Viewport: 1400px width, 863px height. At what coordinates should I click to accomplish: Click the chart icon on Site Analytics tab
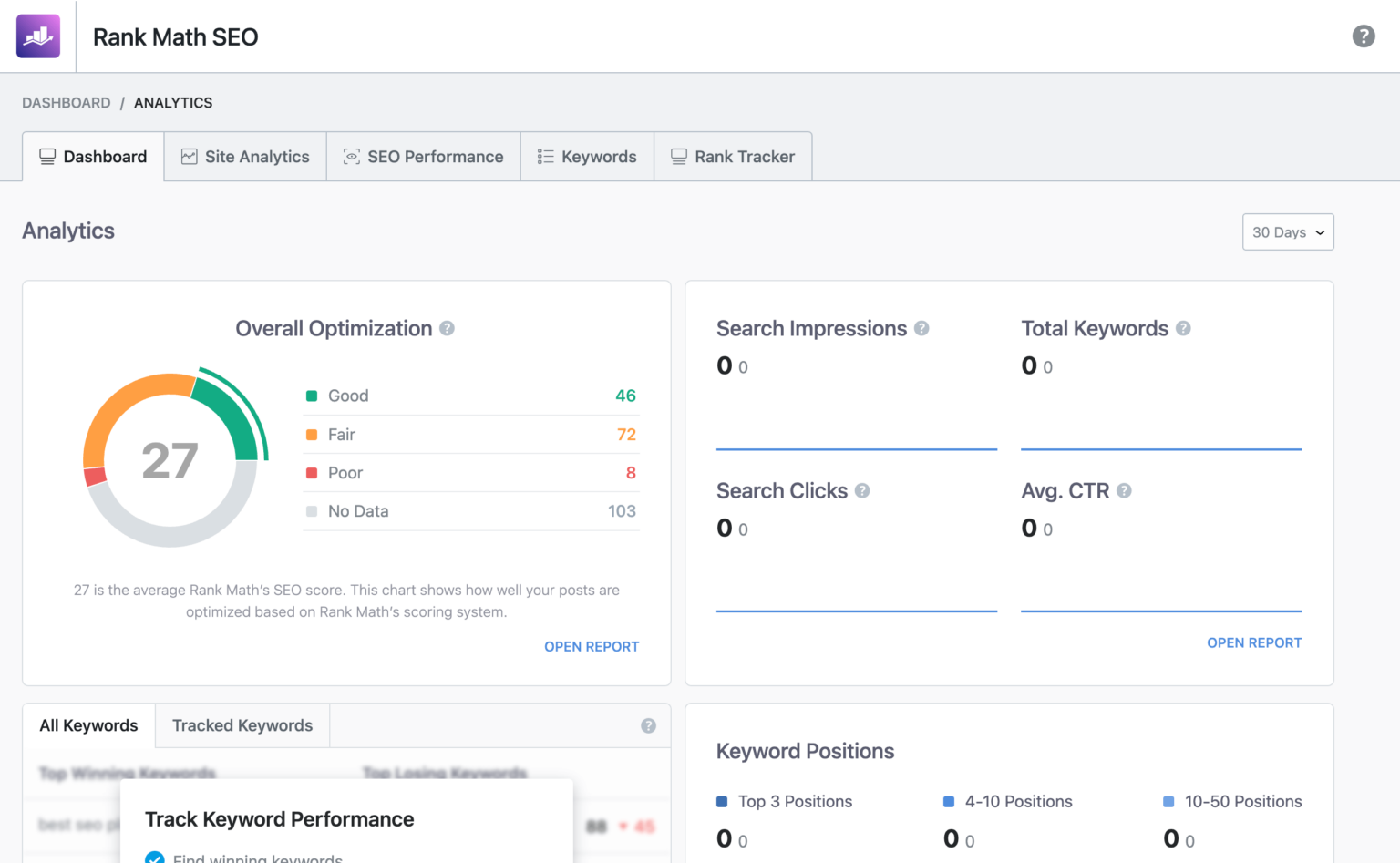tap(189, 156)
